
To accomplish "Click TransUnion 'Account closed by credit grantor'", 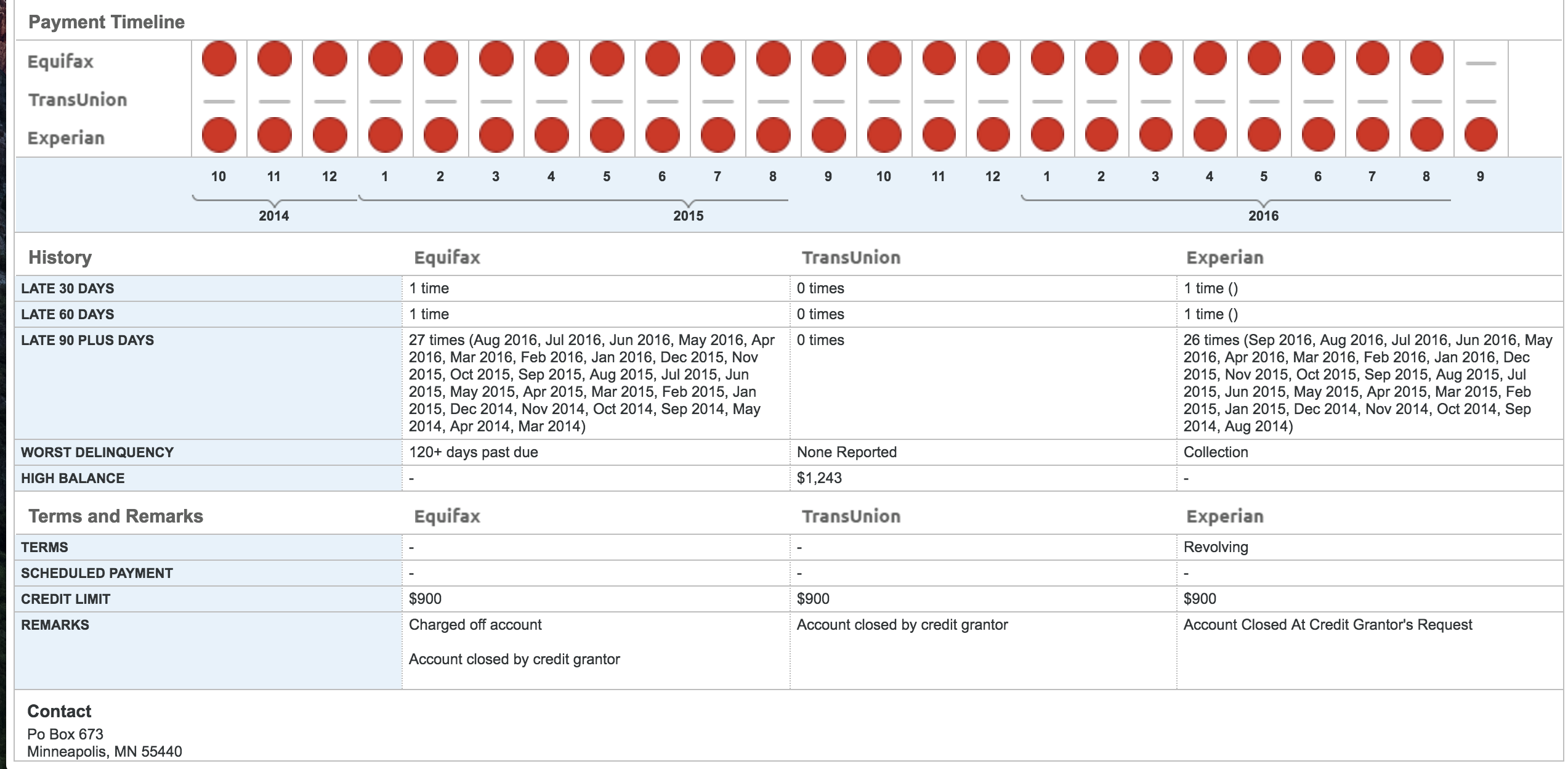I will coord(902,625).
